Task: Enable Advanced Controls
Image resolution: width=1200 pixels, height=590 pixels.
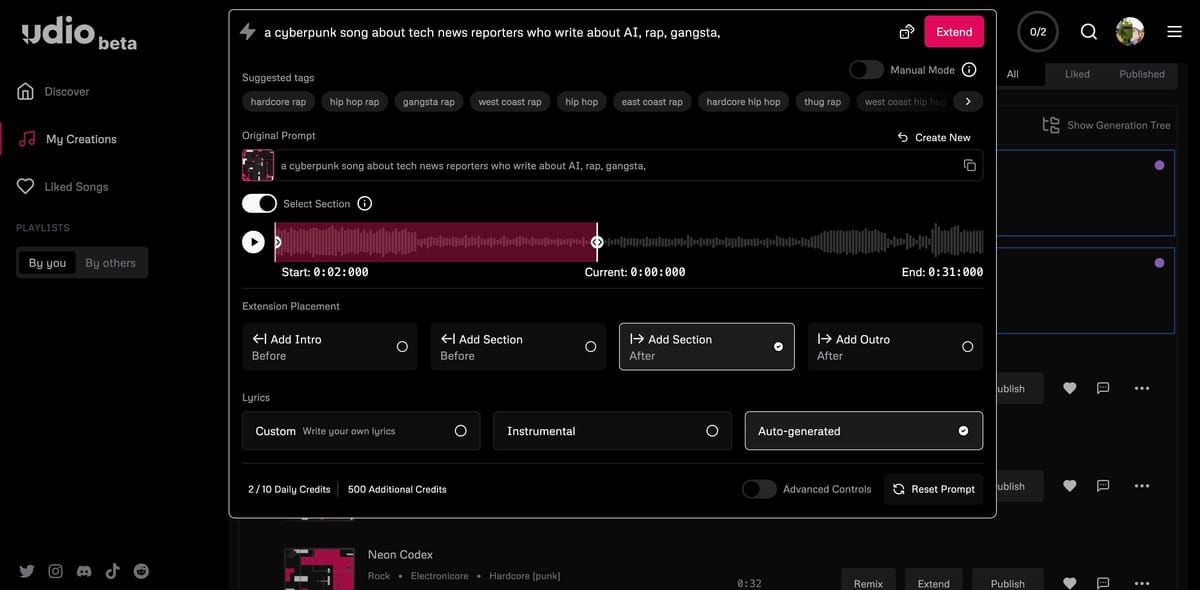Action: tap(759, 489)
